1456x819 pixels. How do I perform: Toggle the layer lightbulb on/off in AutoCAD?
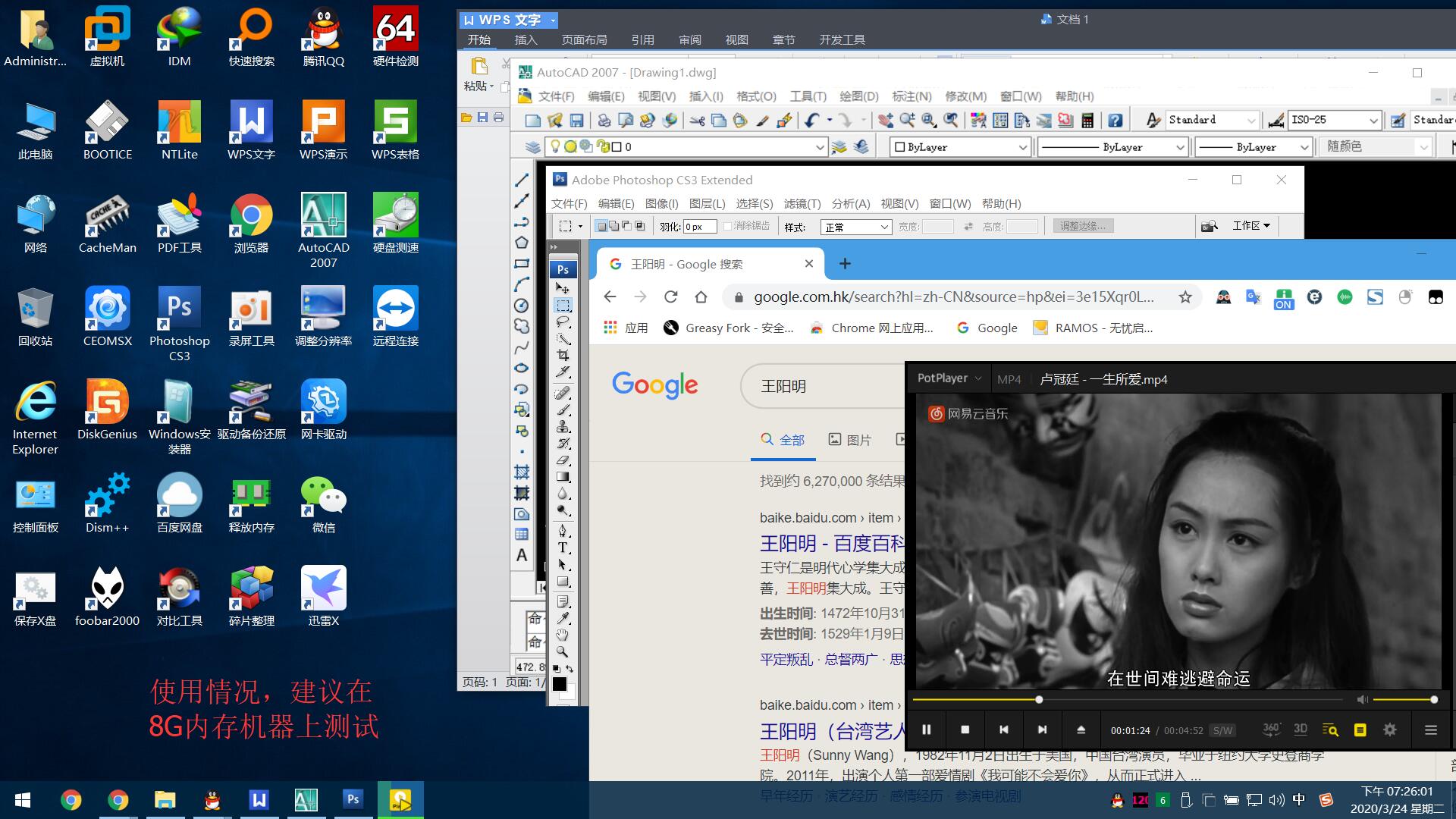click(555, 146)
